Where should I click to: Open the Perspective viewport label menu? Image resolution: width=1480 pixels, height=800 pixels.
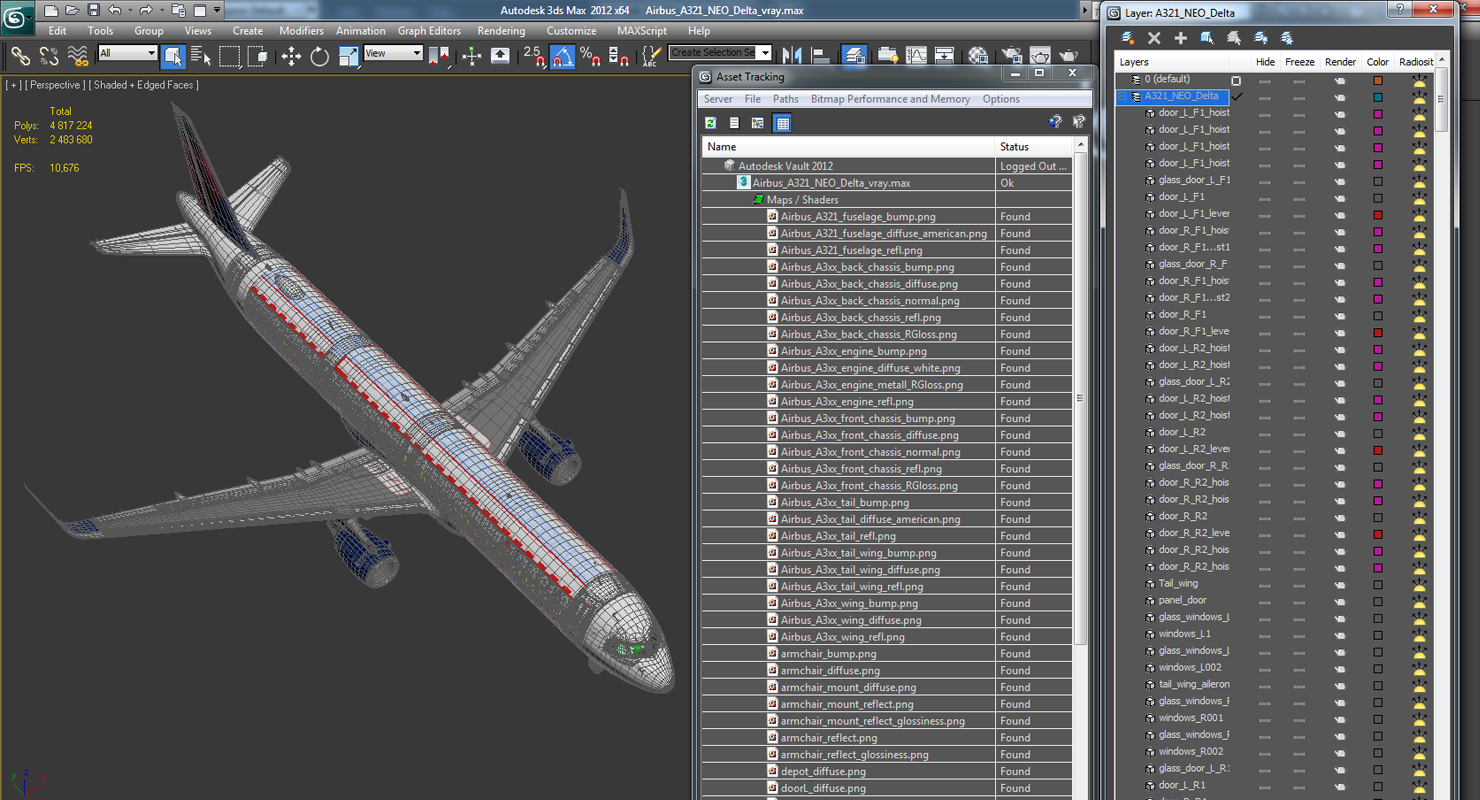click(55, 85)
